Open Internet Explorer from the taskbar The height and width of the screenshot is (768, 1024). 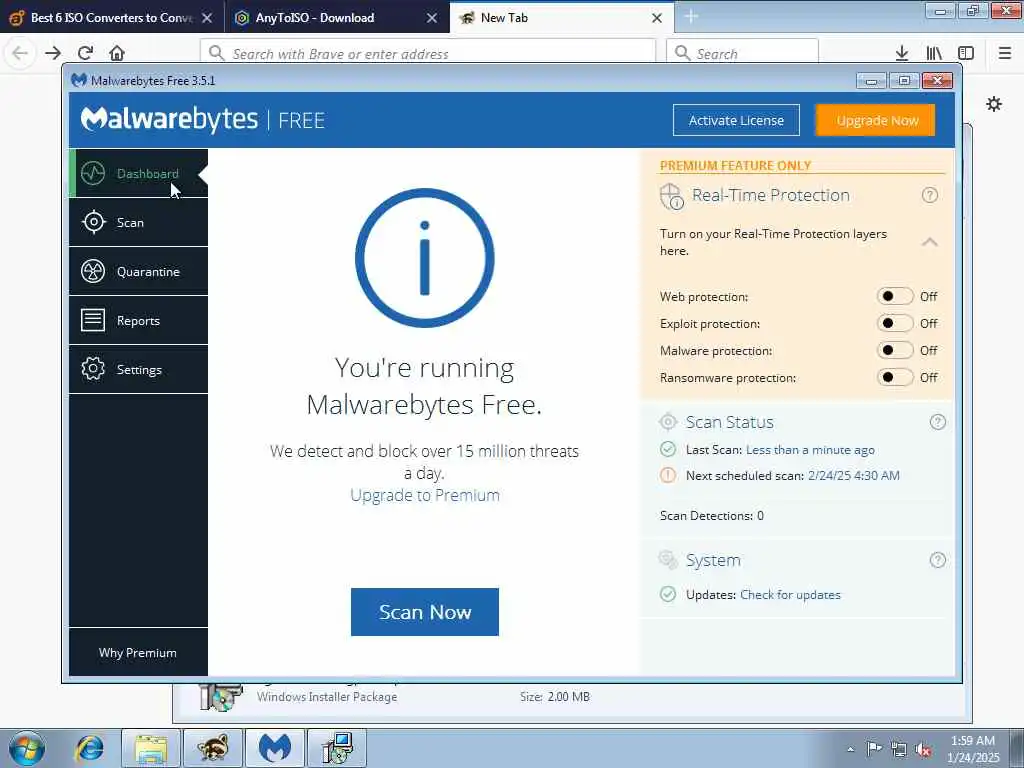coord(89,748)
